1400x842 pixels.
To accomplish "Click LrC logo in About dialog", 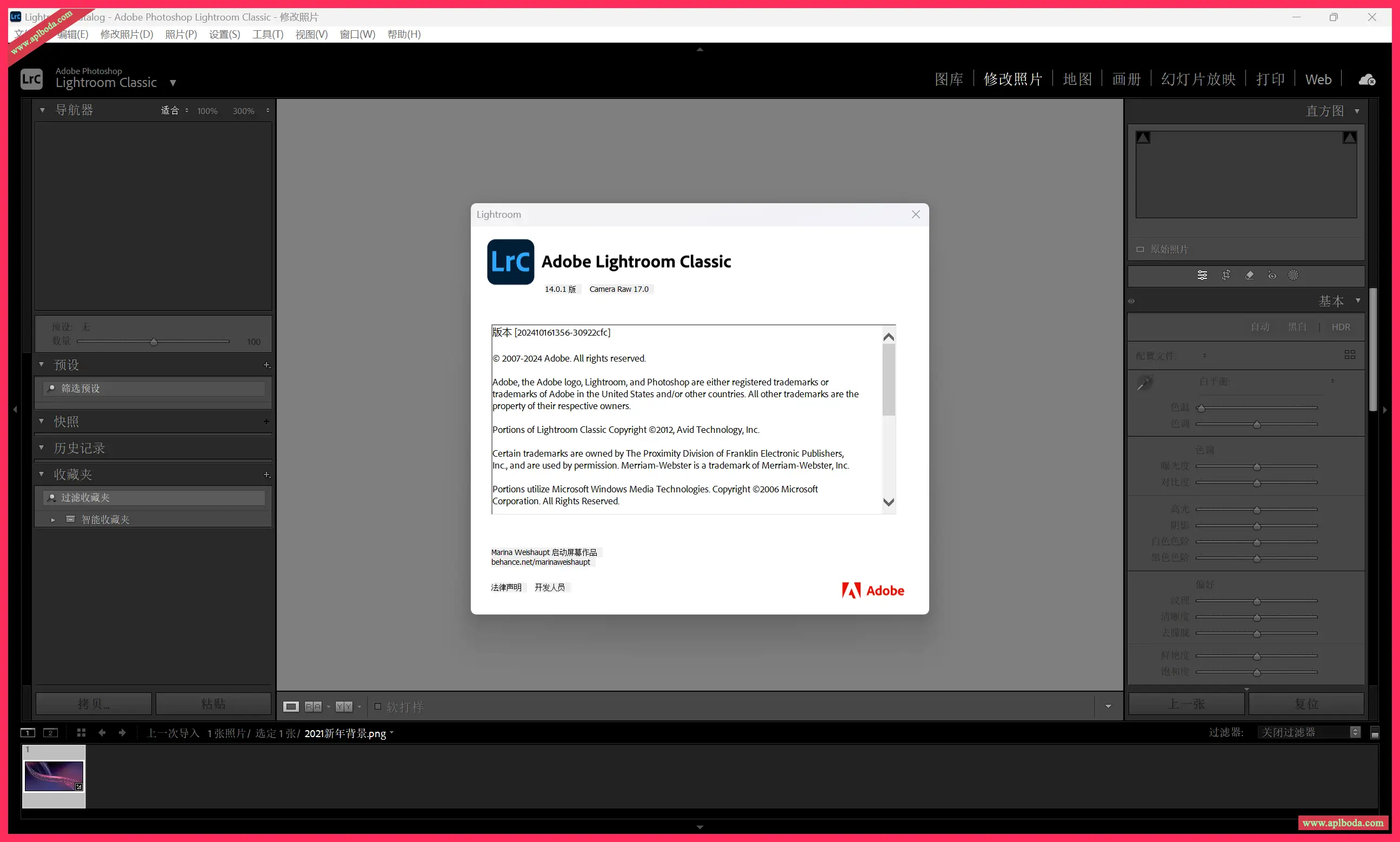I will coord(510,262).
